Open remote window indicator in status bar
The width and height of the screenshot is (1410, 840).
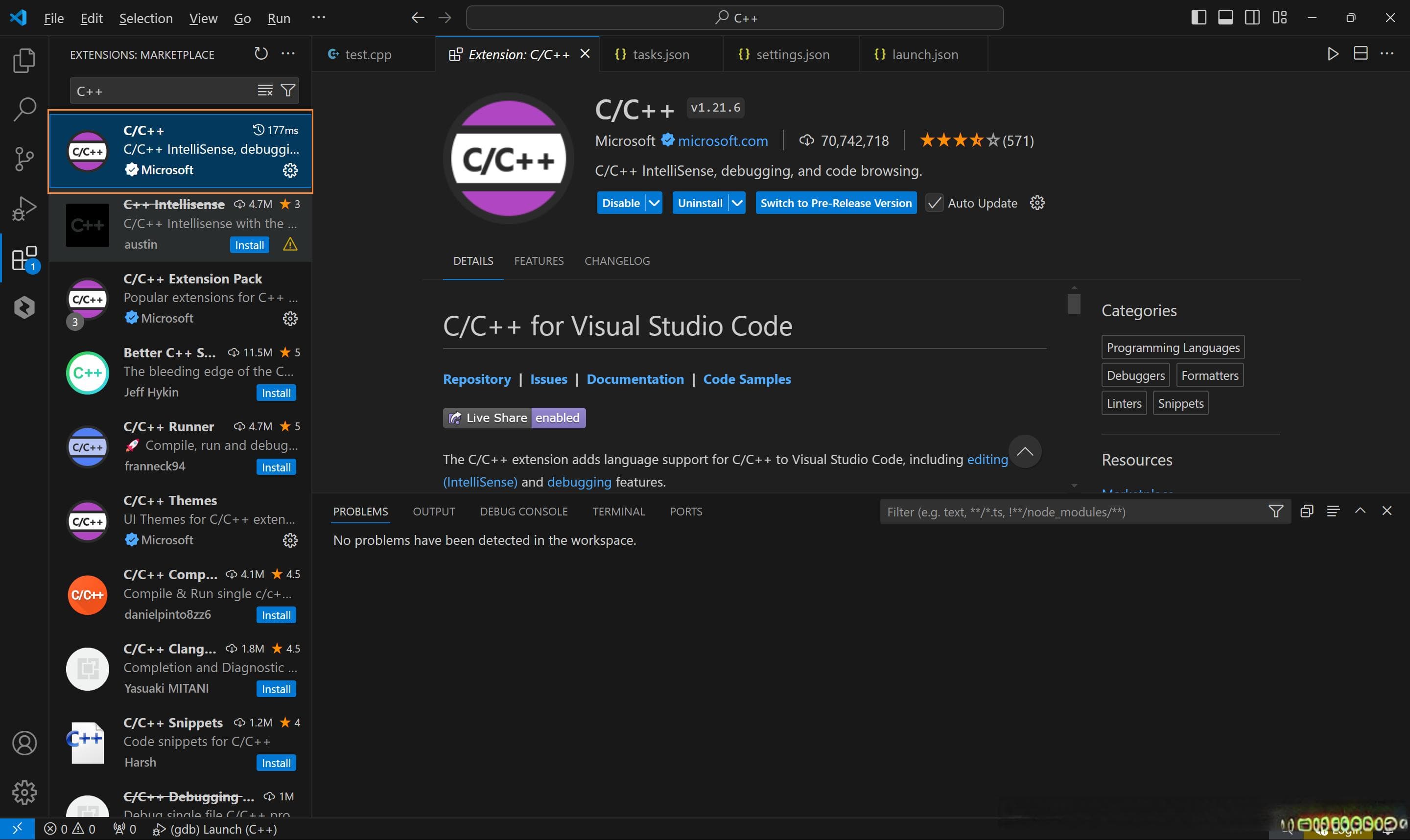tap(18, 829)
